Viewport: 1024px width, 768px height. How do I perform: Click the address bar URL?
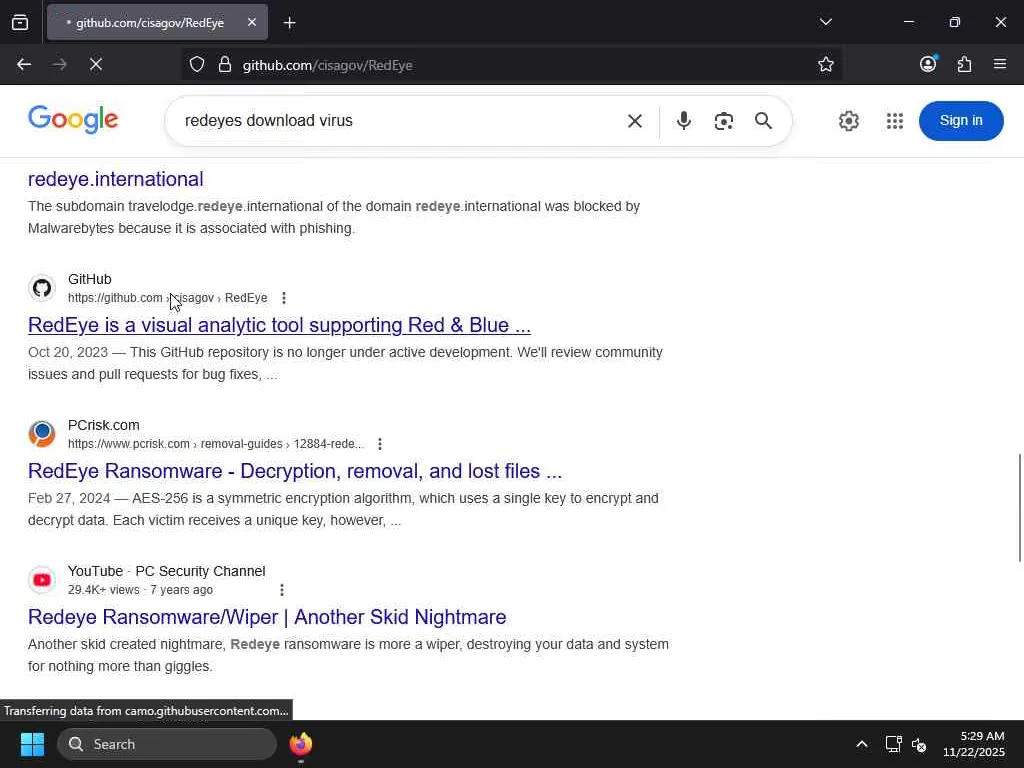point(327,65)
